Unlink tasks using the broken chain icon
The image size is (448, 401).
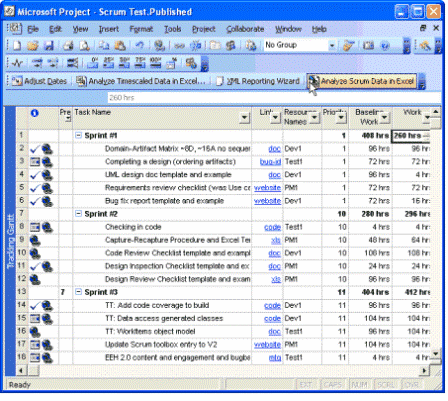tap(195, 46)
